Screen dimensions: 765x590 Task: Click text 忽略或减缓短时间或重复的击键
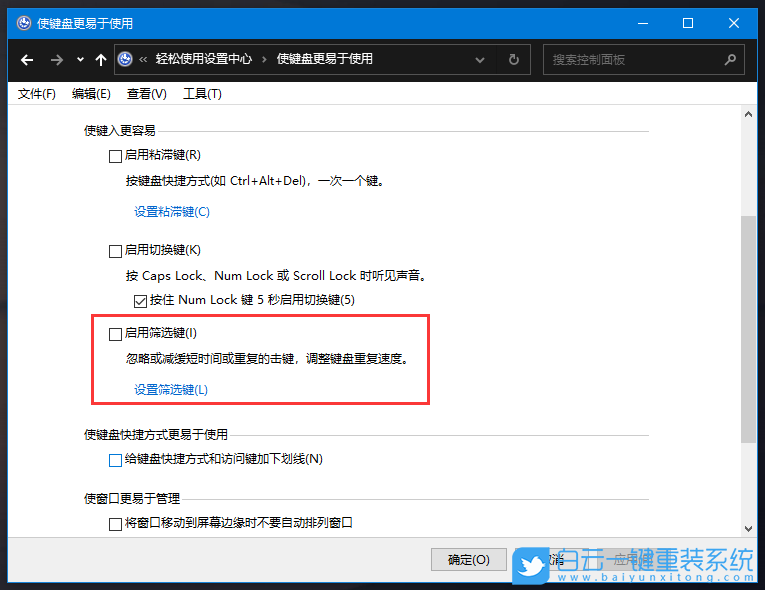click(x=210, y=359)
